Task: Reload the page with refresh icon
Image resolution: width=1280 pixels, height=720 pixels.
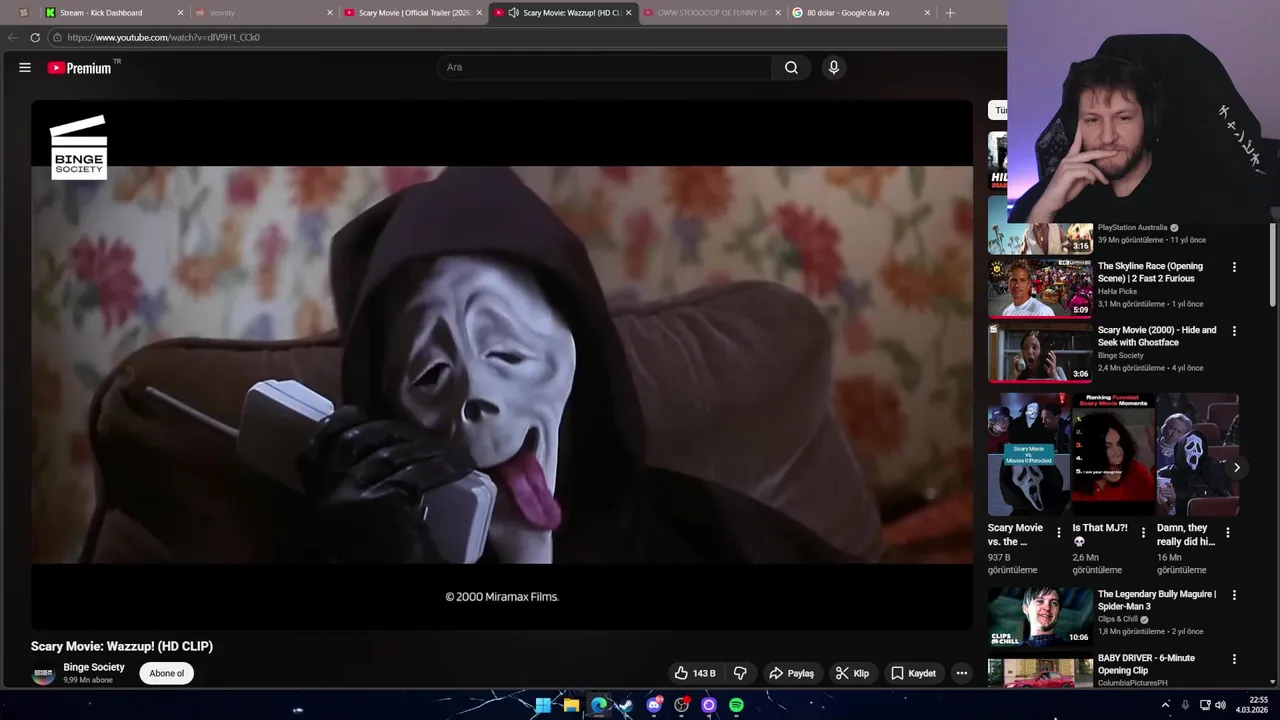Action: (35, 37)
